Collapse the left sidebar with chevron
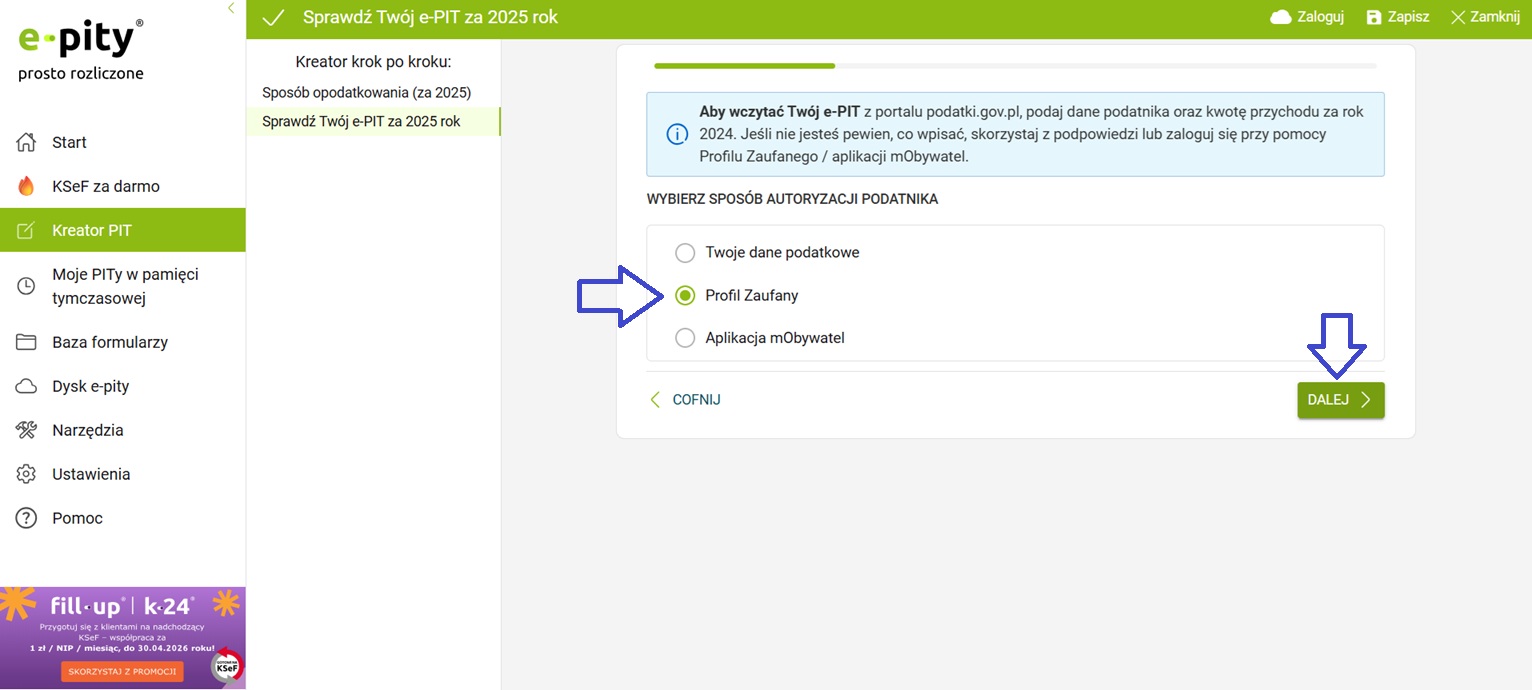 [x=231, y=8]
